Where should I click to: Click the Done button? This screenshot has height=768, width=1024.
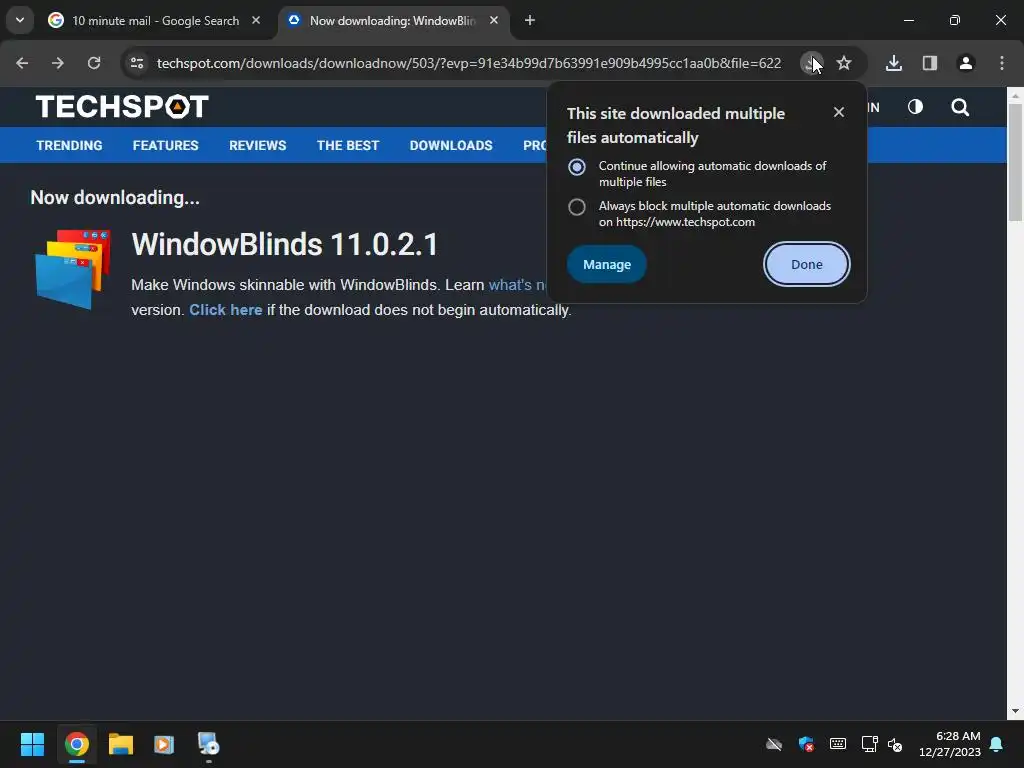pos(807,264)
